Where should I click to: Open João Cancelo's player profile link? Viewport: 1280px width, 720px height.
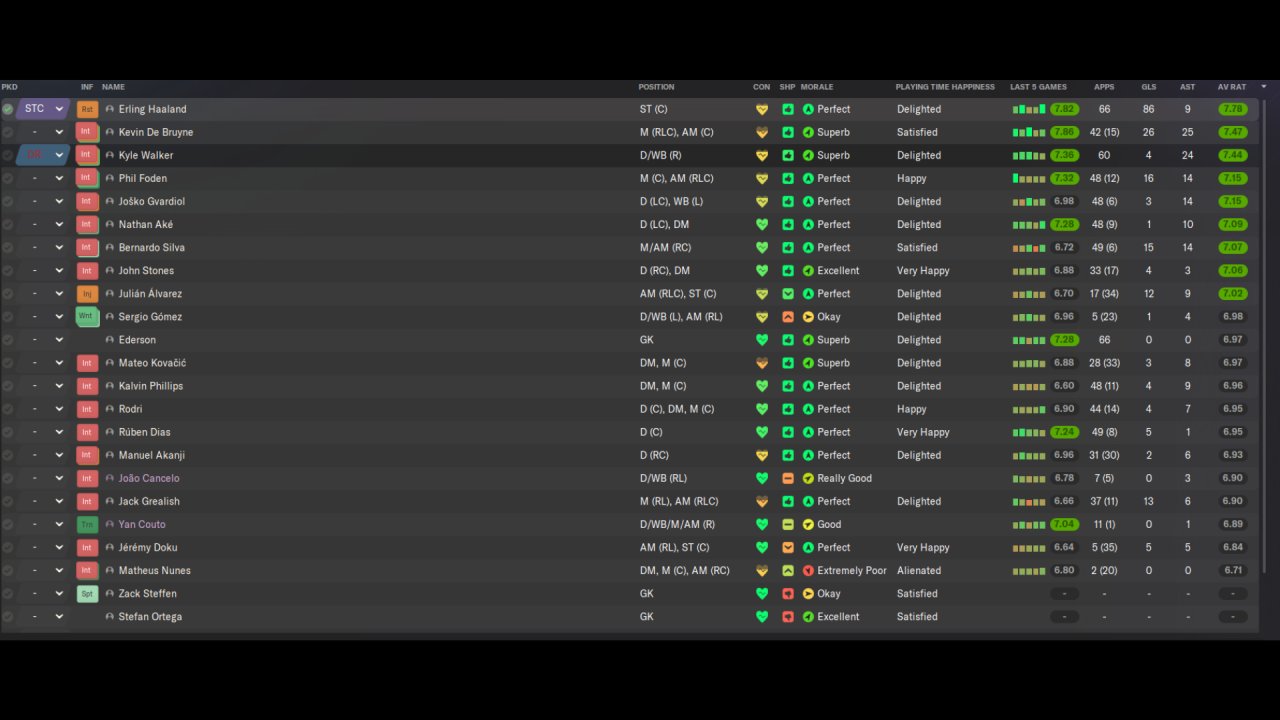[149, 478]
